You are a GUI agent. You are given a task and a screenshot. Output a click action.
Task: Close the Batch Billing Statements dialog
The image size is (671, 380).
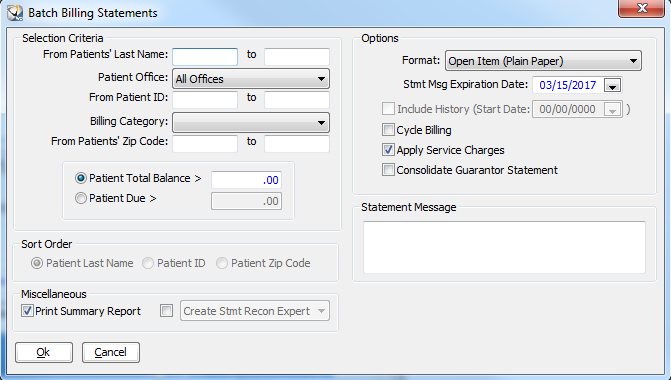click(x=641, y=8)
